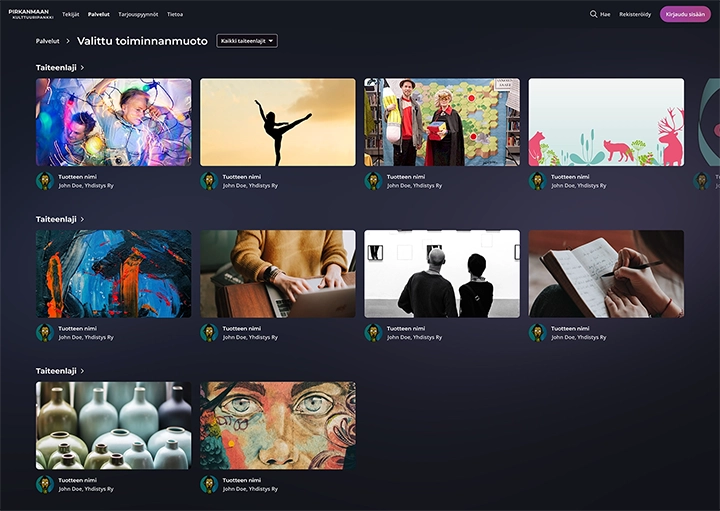The height and width of the screenshot is (511, 720).
Task: Click avatar under the pink animals card
Action: (x=537, y=181)
